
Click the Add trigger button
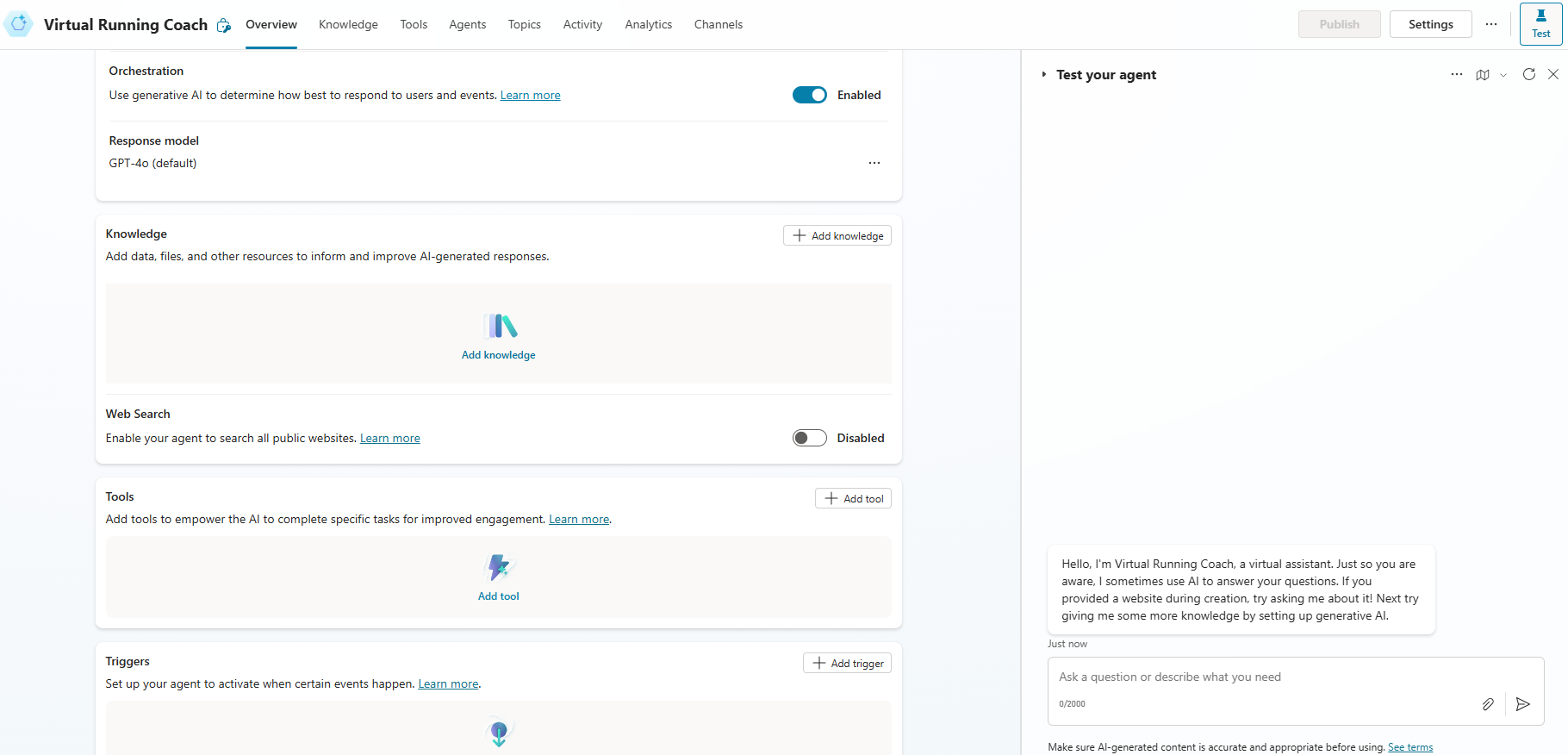coord(847,663)
